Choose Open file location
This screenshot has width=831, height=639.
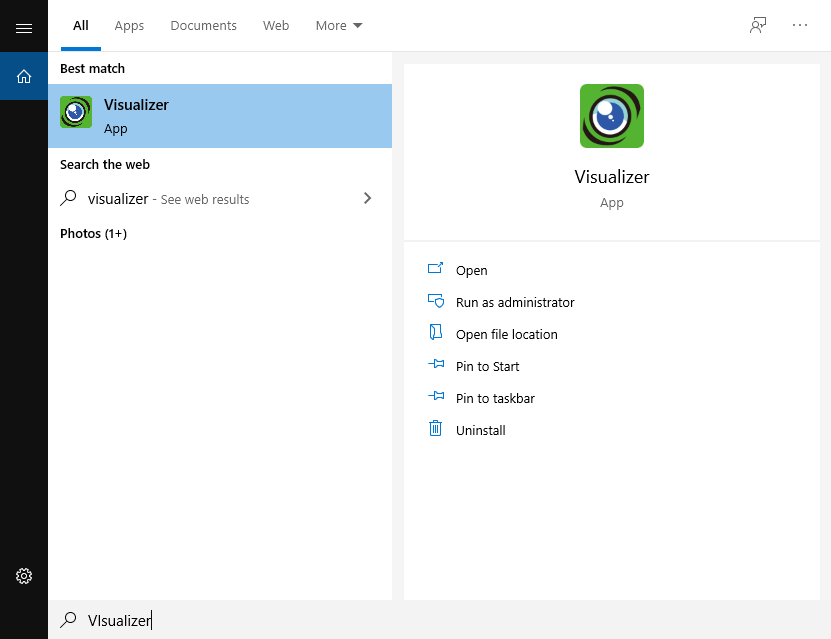tap(506, 334)
